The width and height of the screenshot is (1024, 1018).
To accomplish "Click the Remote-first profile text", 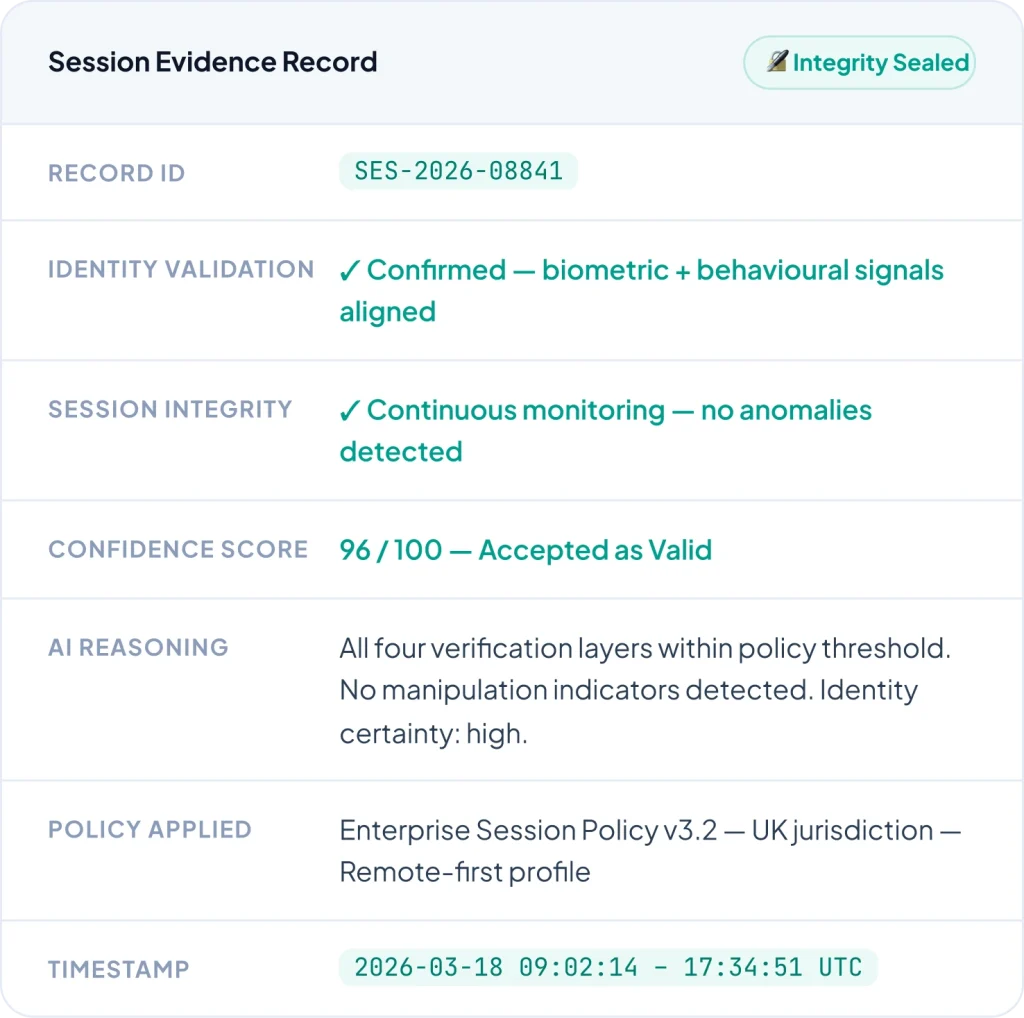I will [x=465, y=872].
